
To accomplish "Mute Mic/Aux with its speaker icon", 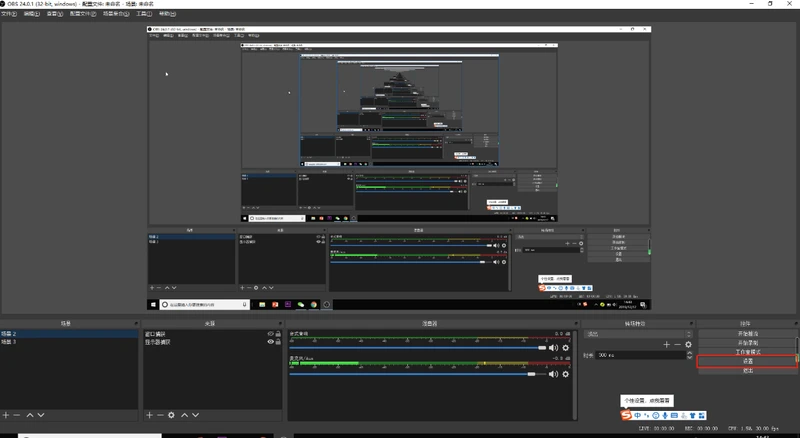I will coord(554,374).
